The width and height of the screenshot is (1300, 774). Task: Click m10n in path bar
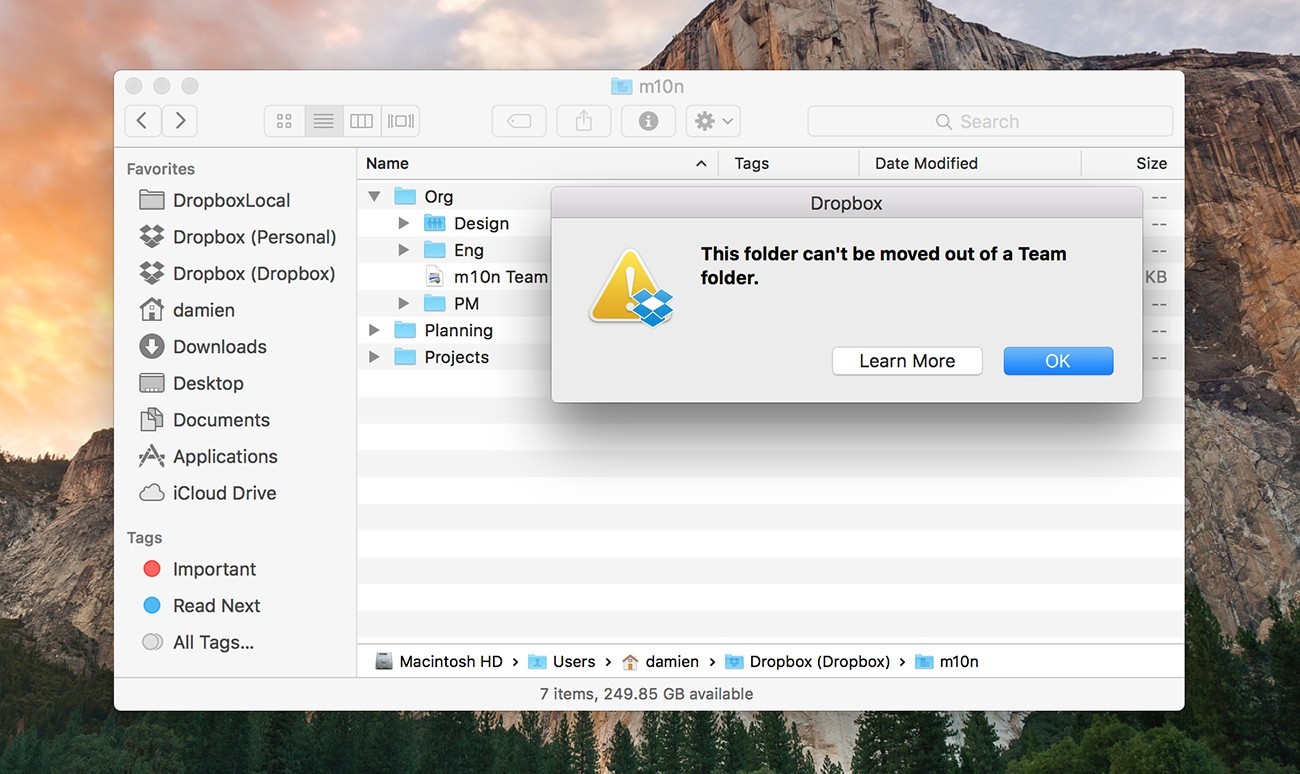[x=947, y=662]
